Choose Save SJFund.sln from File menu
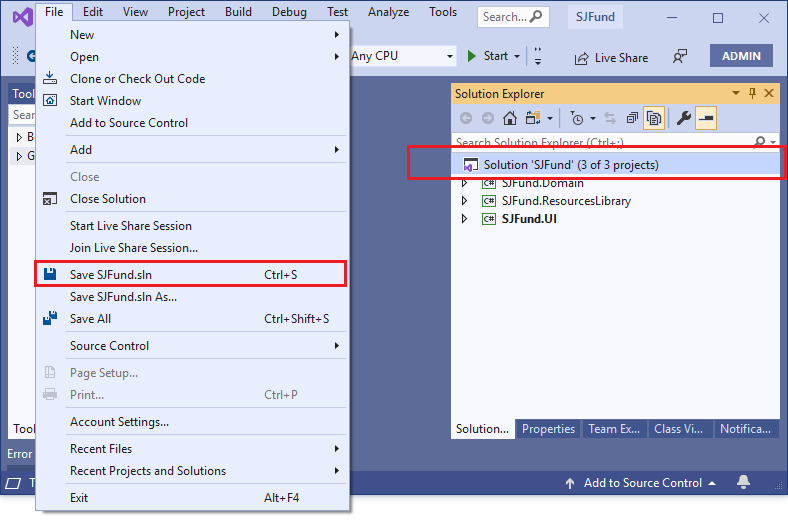Image resolution: width=788 pixels, height=526 pixels. (x=190, y=274)
